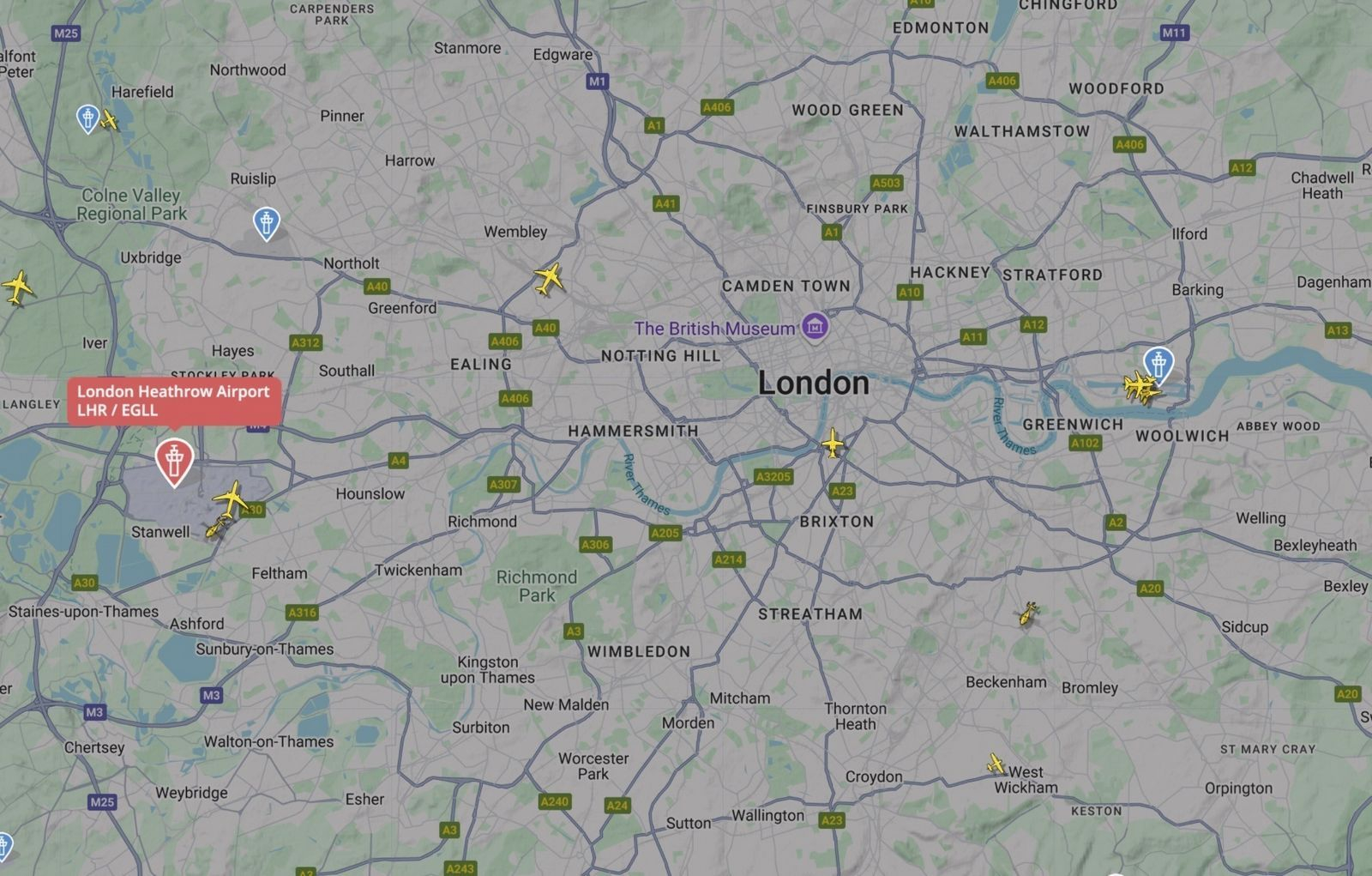Select the small aircraft near Stanwell
Image resolution: width=1372 pixels, height=876 pixels.
215,529
